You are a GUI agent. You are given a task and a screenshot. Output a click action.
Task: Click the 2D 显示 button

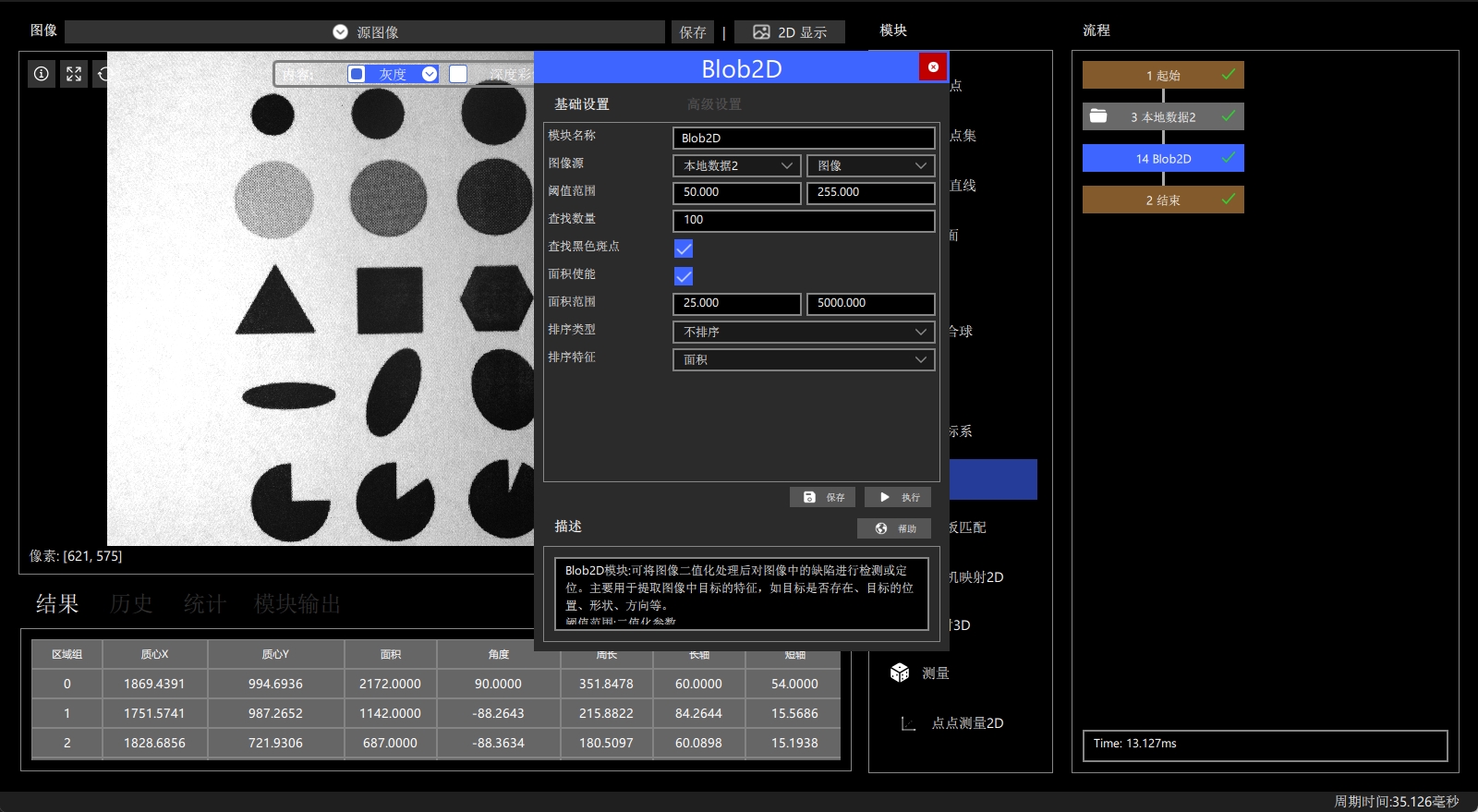(790, 32)
